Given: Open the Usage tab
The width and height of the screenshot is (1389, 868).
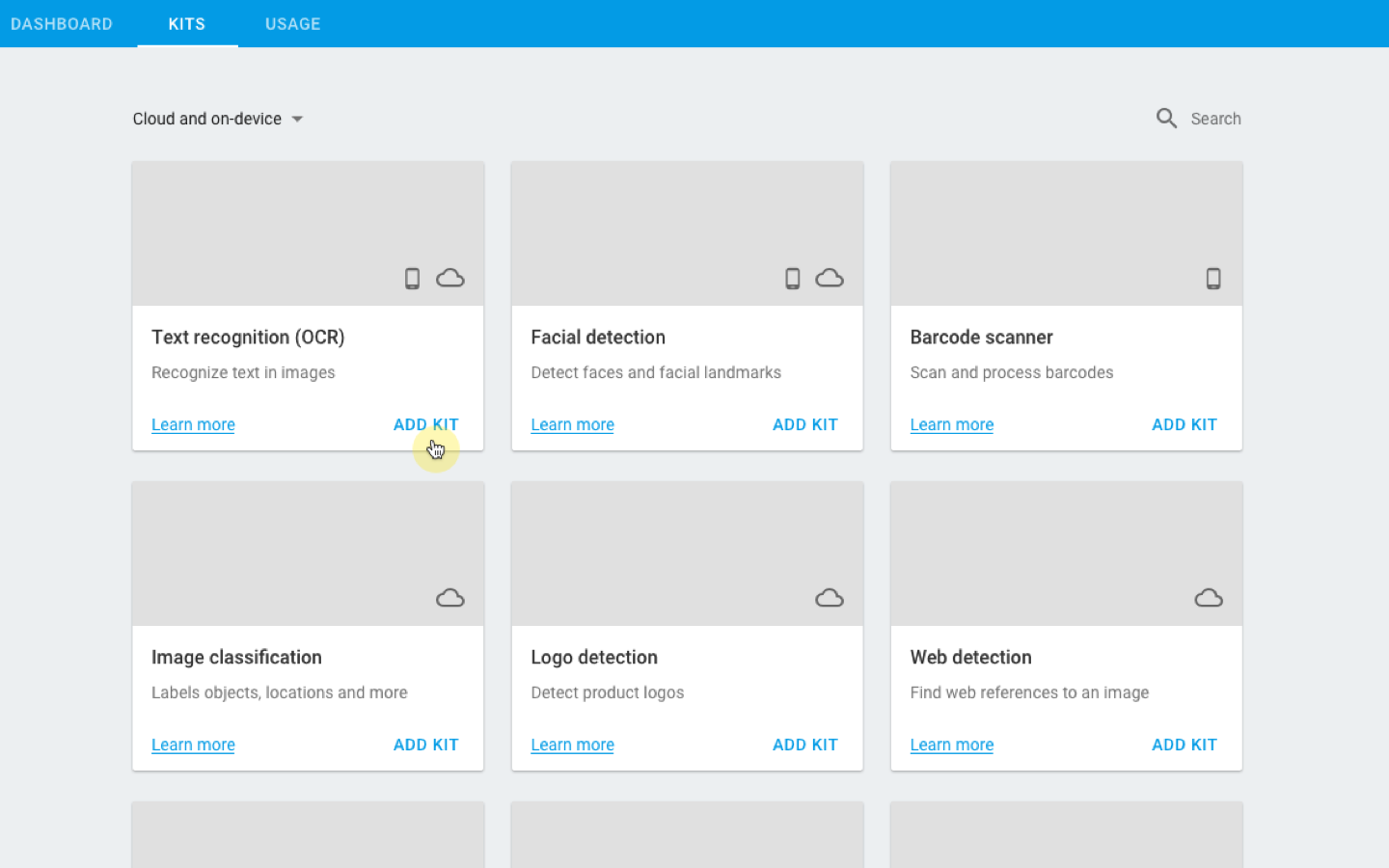Looking at the screenshot, I should coord(292,24).
